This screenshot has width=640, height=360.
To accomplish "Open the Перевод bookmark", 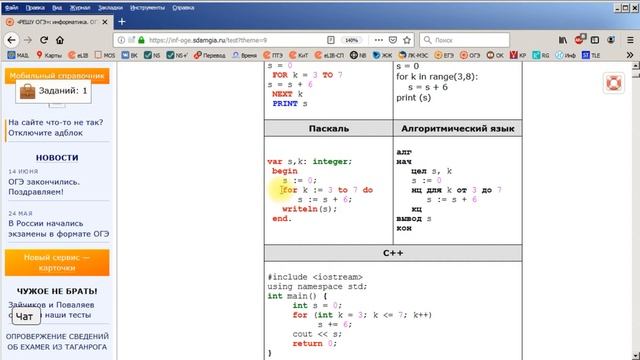I will coord(209,55).
